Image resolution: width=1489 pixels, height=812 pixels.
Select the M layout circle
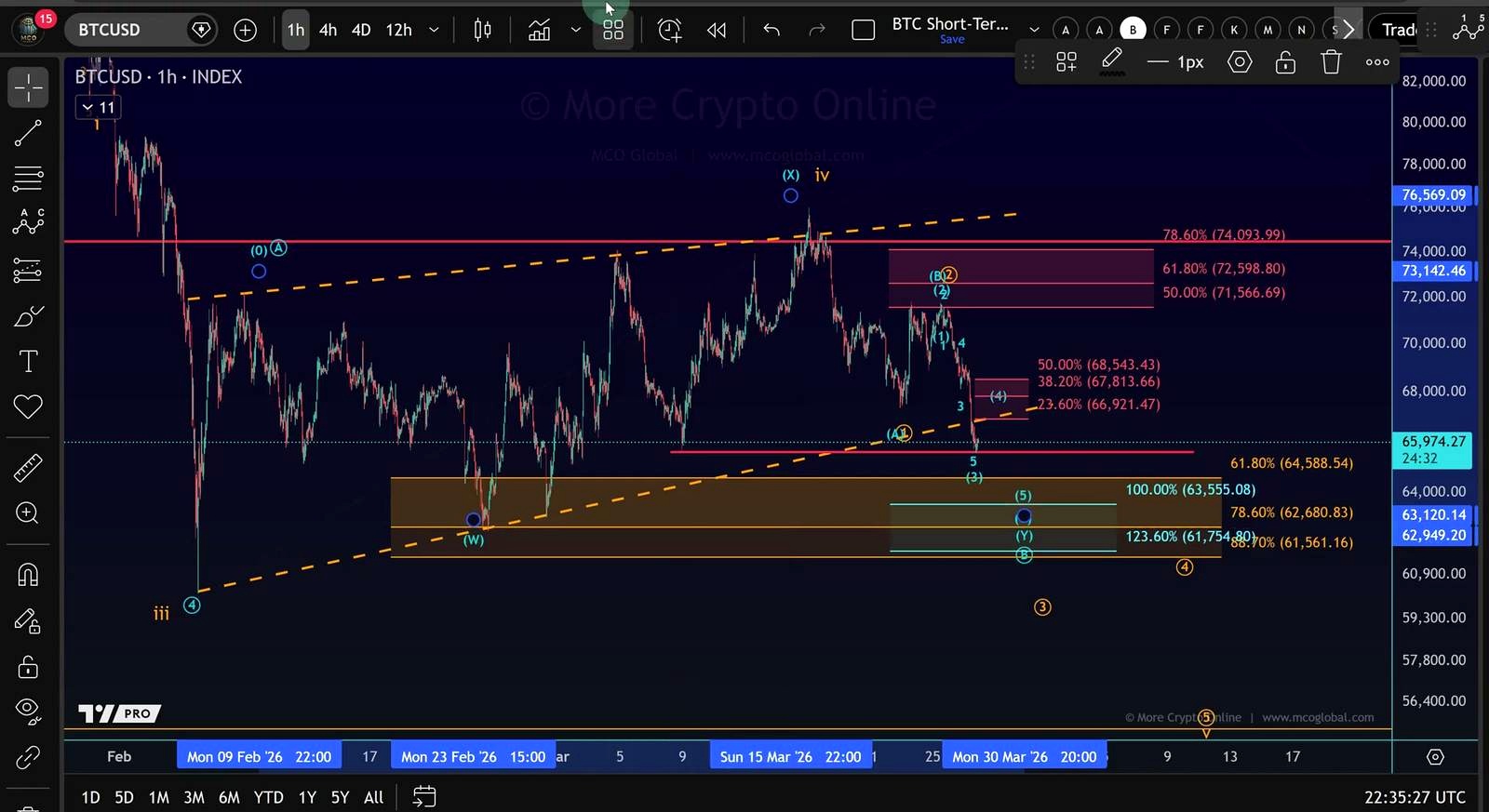point(1268,30)
